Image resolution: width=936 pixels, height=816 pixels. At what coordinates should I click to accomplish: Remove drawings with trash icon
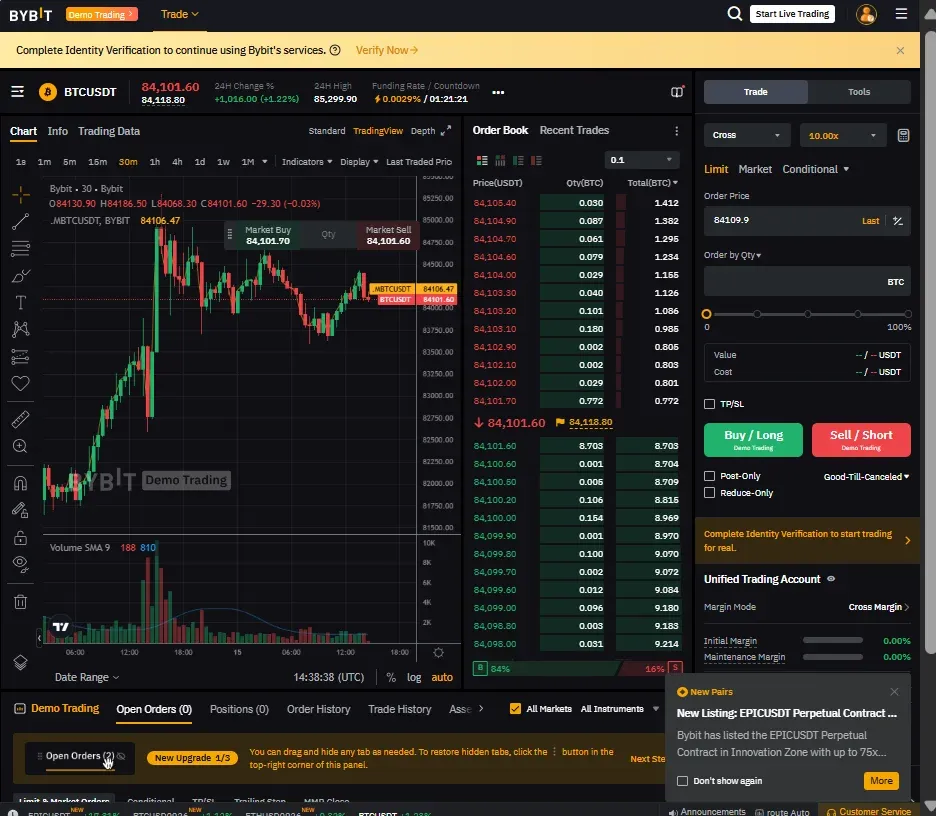(x=20, y=602)
